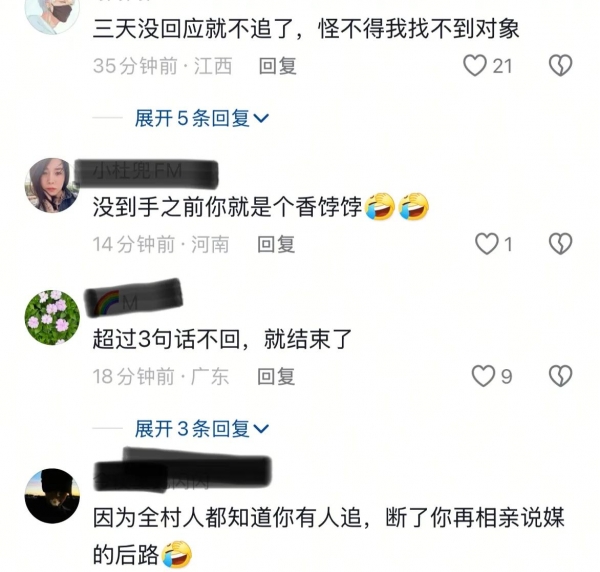Reply to the 14分钟前 Henan comment
600x572 pixels.
coord(276,244)
